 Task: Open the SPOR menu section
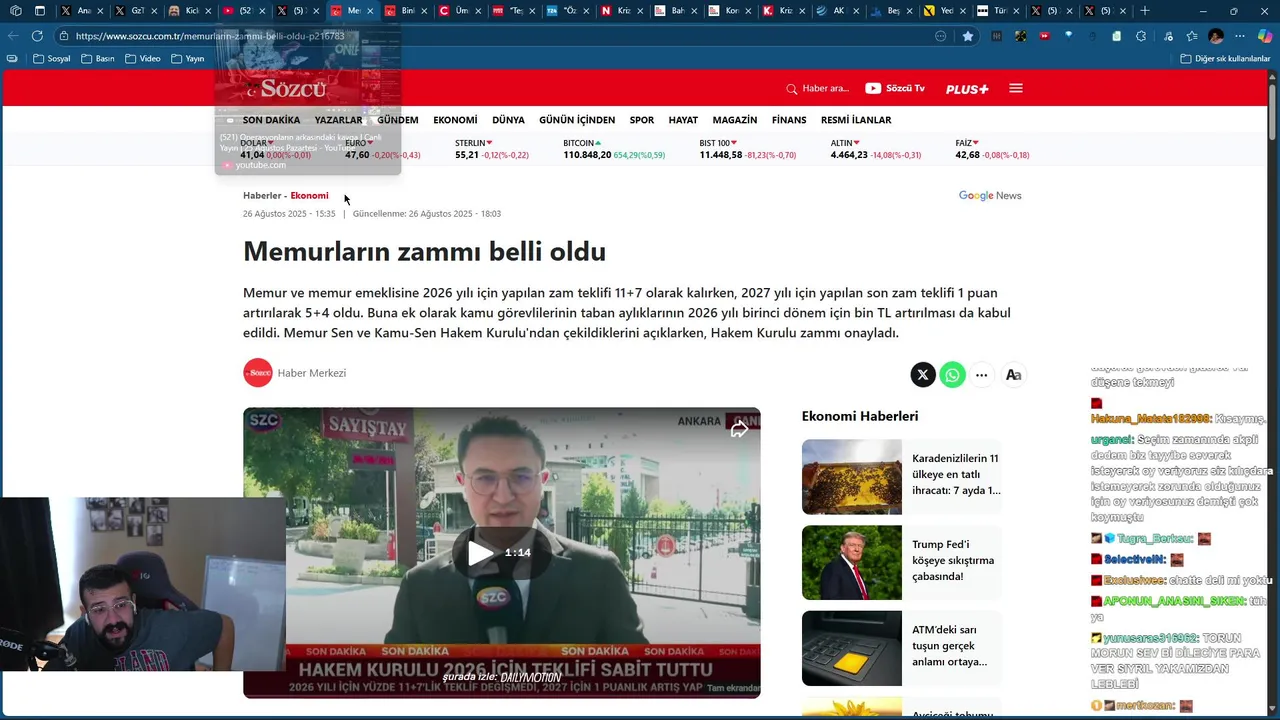642,120
